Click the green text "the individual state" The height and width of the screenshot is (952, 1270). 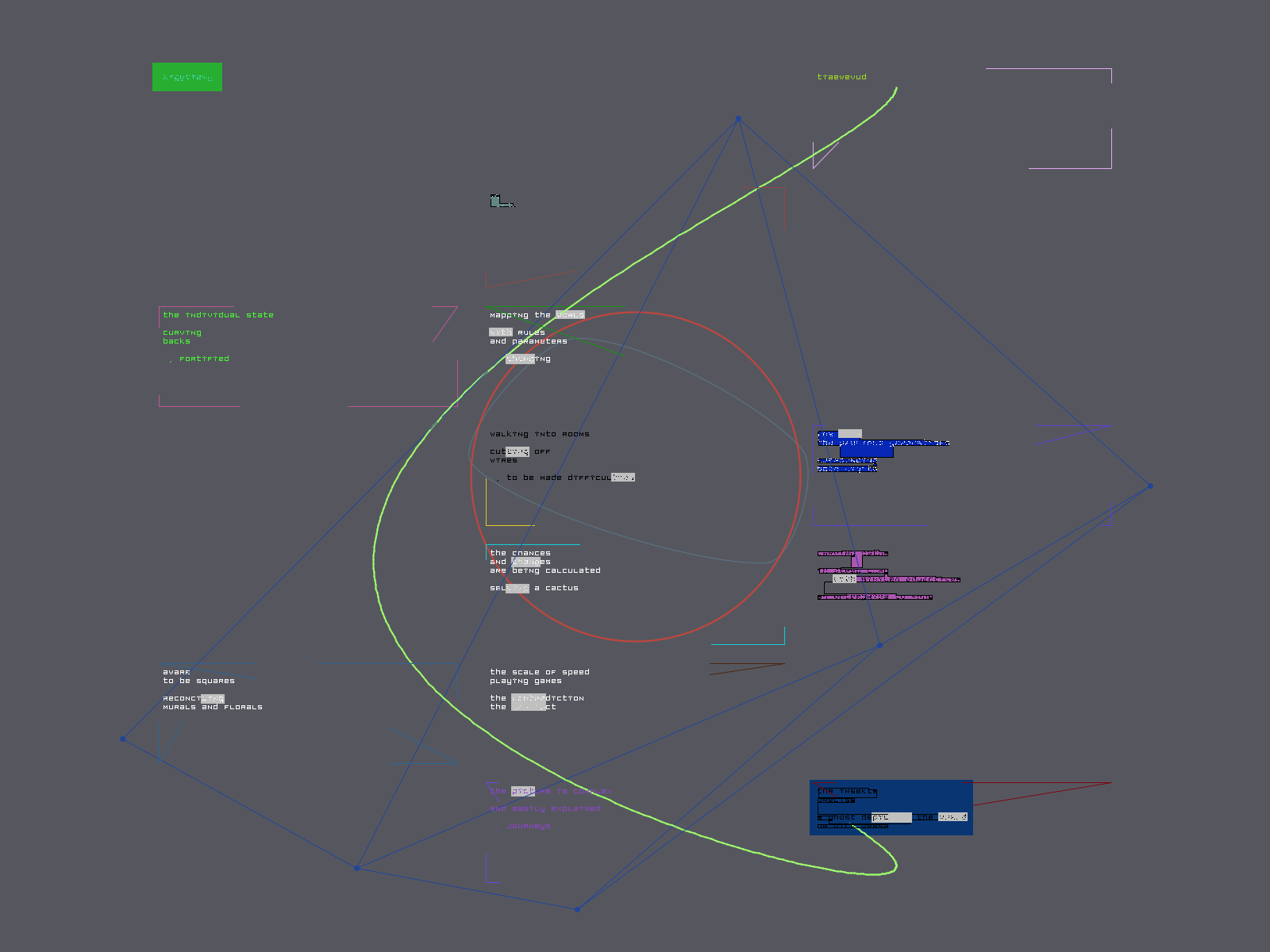pyautogui.click(x=217, y=315)
